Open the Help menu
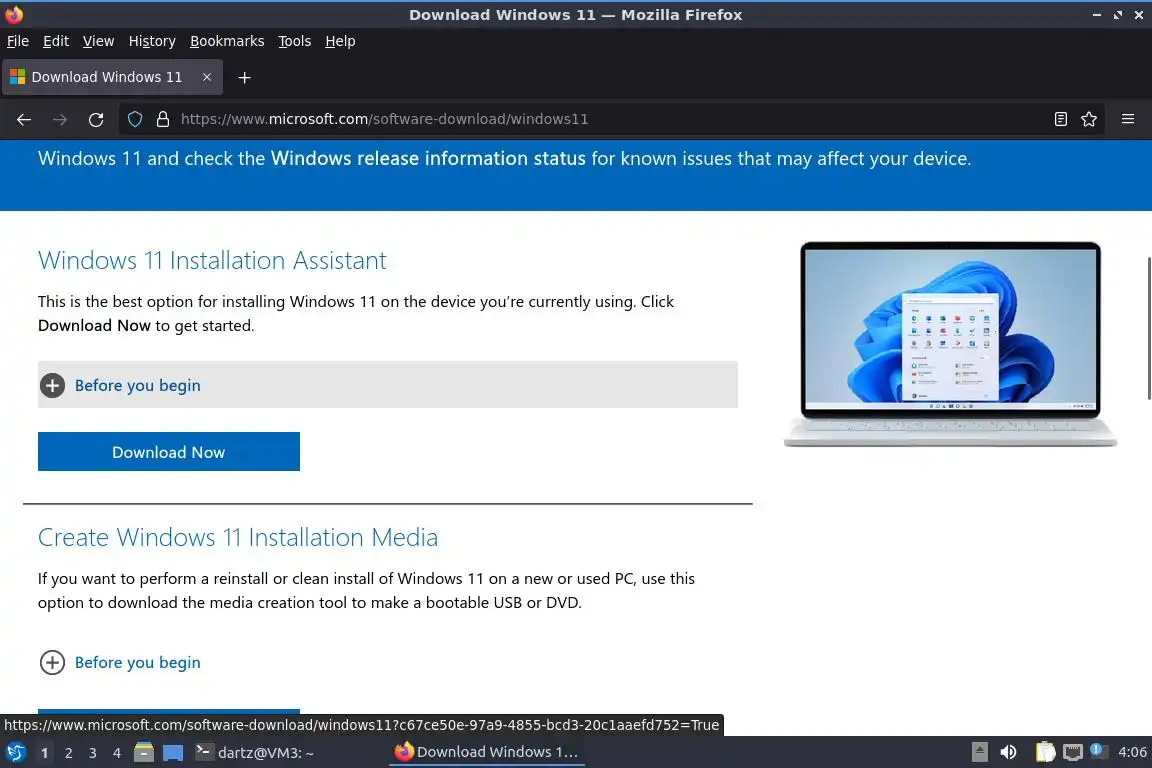This screenshot has width=1152, height=768. 340,41
